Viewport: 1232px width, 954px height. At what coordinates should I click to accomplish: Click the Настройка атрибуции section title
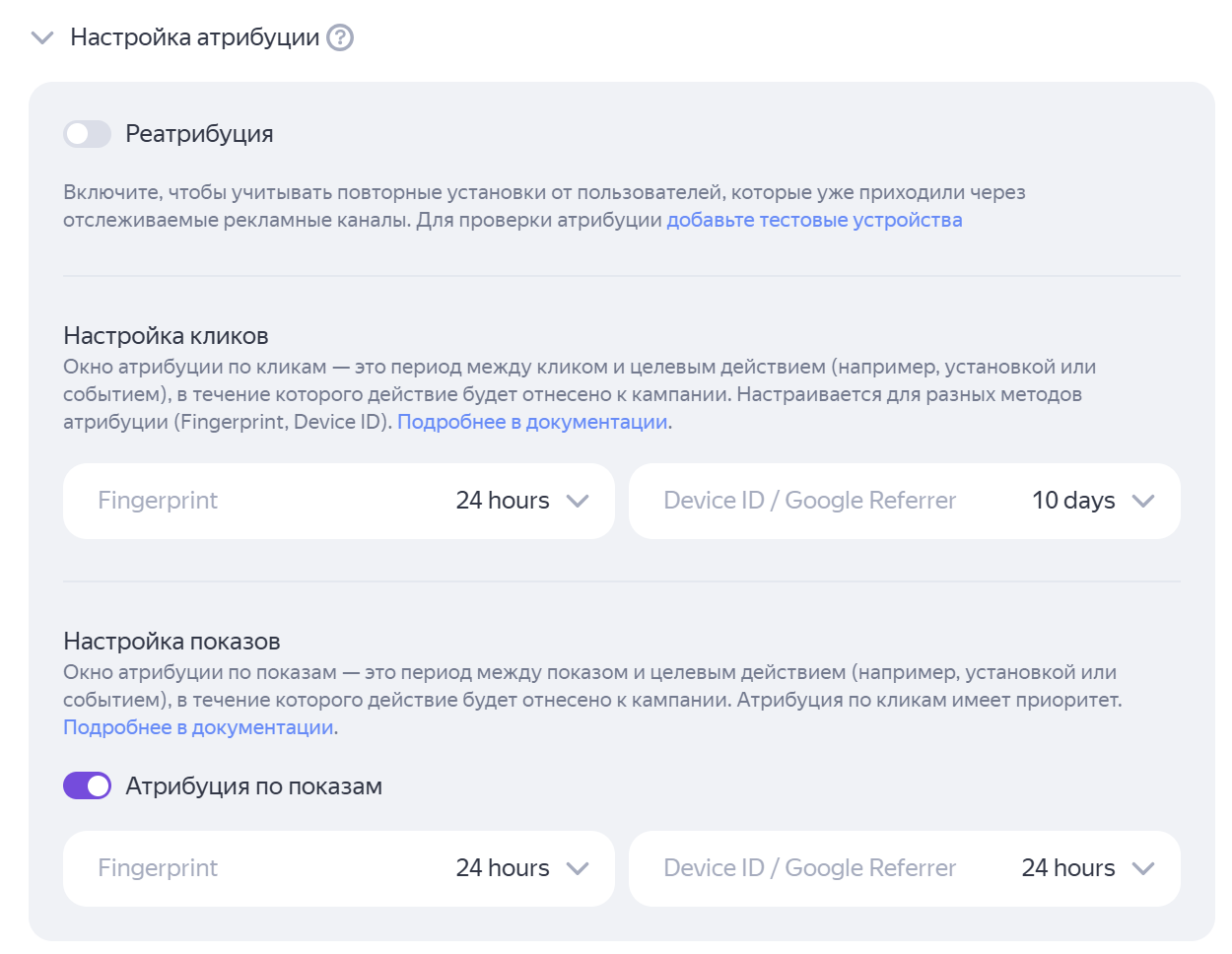coord(195,37)
